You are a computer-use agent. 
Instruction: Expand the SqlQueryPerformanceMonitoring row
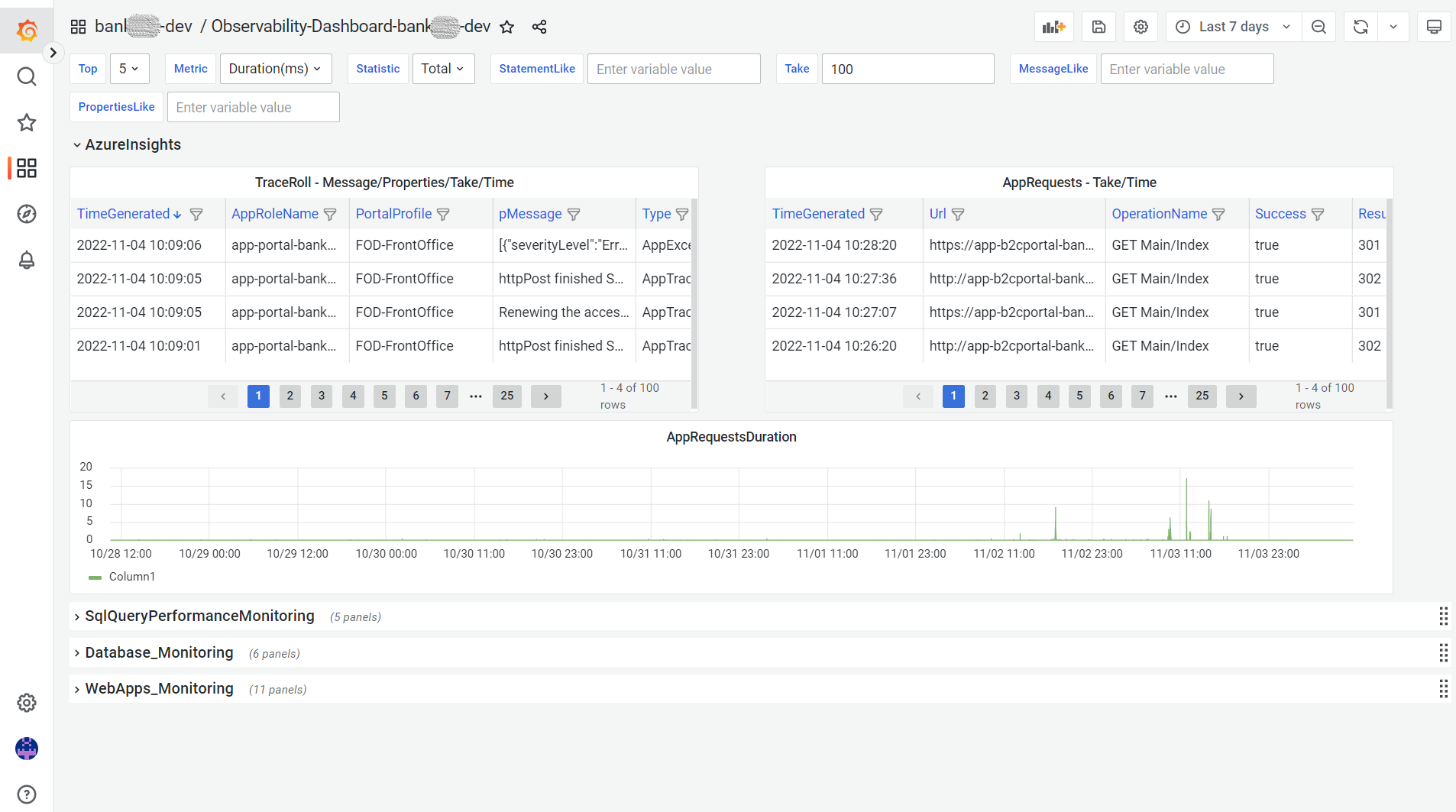199,616
